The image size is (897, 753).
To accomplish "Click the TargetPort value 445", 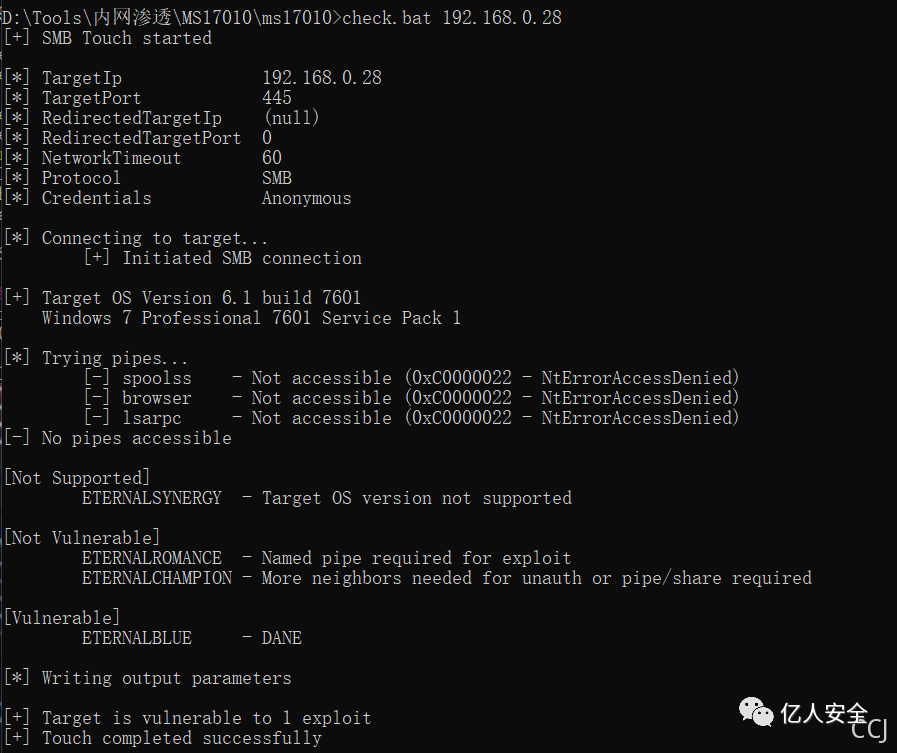I will coord(277,98).
